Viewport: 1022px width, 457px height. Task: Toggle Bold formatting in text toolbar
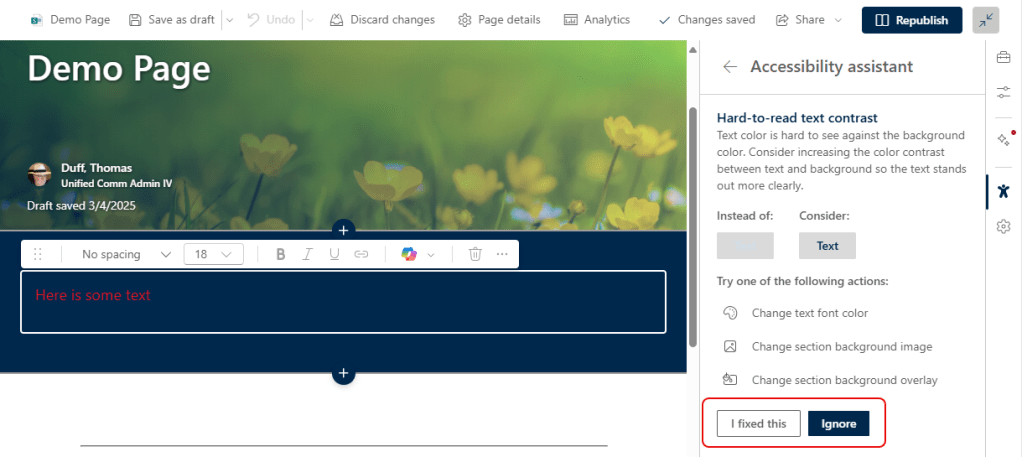coord(281,254)
